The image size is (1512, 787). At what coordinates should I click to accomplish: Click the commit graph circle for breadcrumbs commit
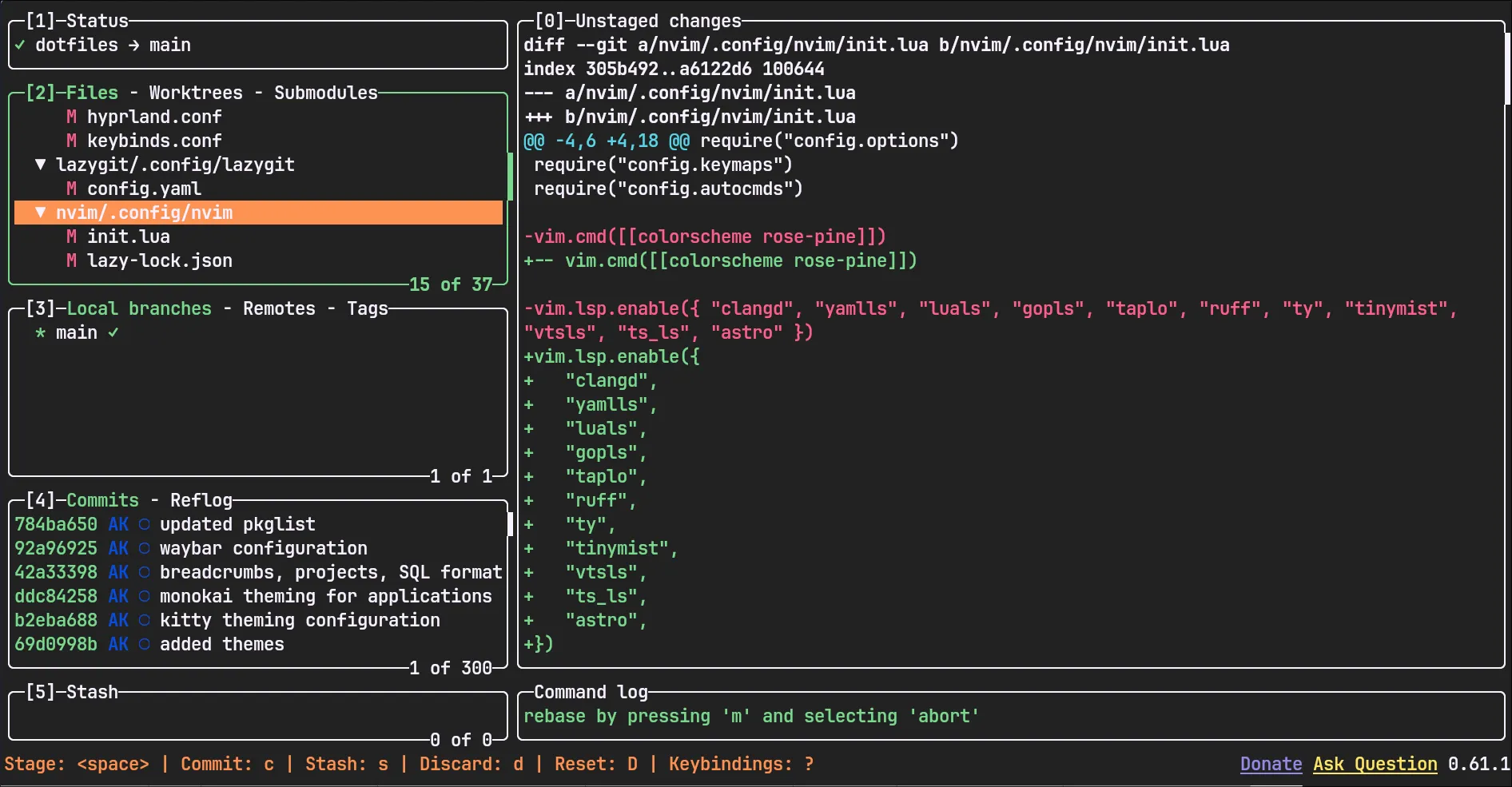[x=144, y=572]
